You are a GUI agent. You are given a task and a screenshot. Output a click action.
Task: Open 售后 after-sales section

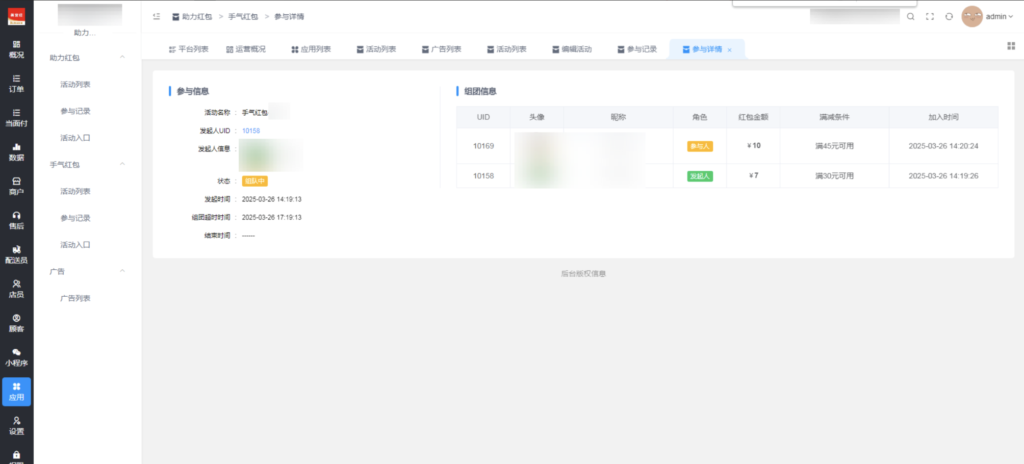[x=16, y=220]
